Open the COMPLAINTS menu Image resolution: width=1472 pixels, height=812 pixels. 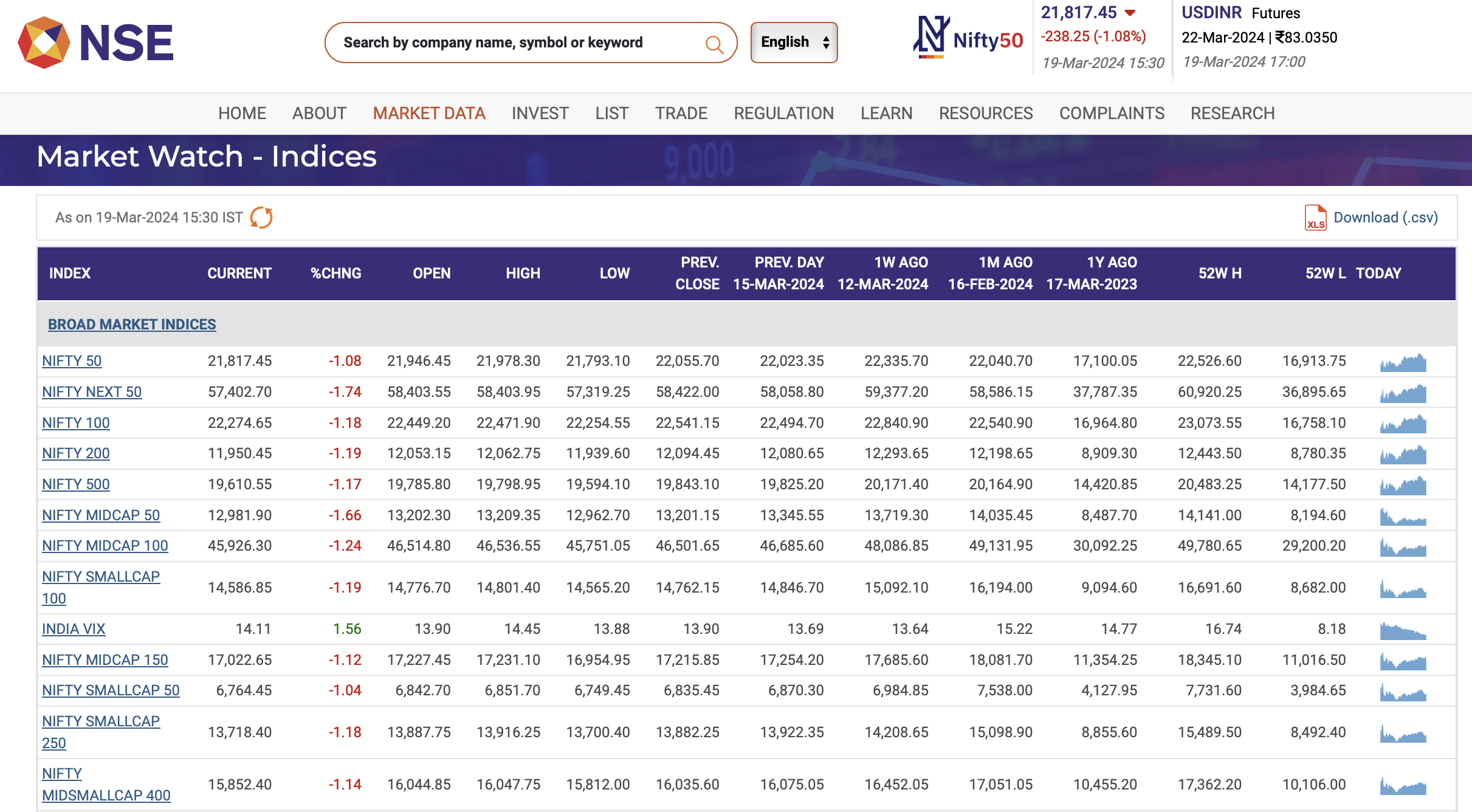1112,114
